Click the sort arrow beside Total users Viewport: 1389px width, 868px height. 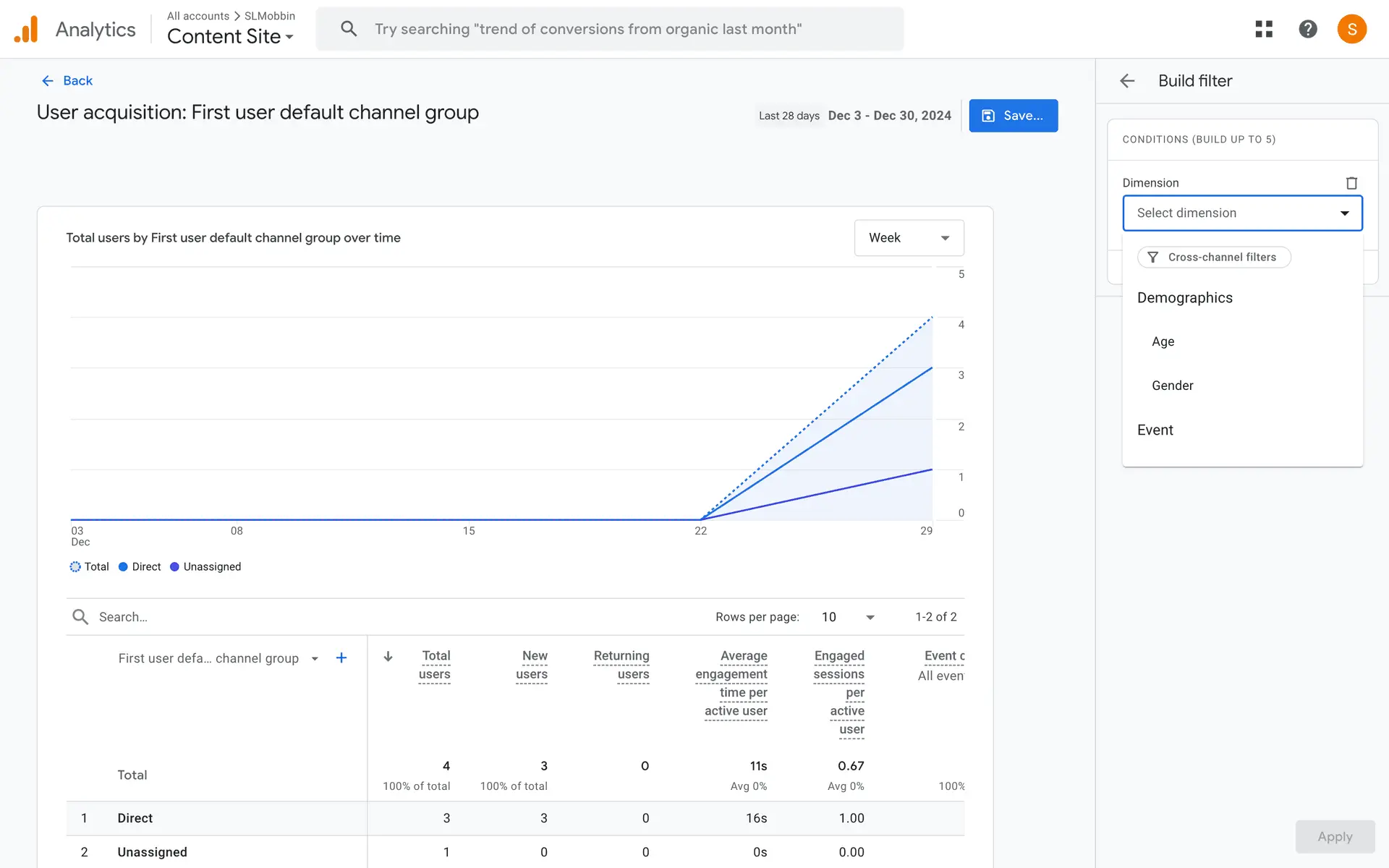tap(388, 656)
